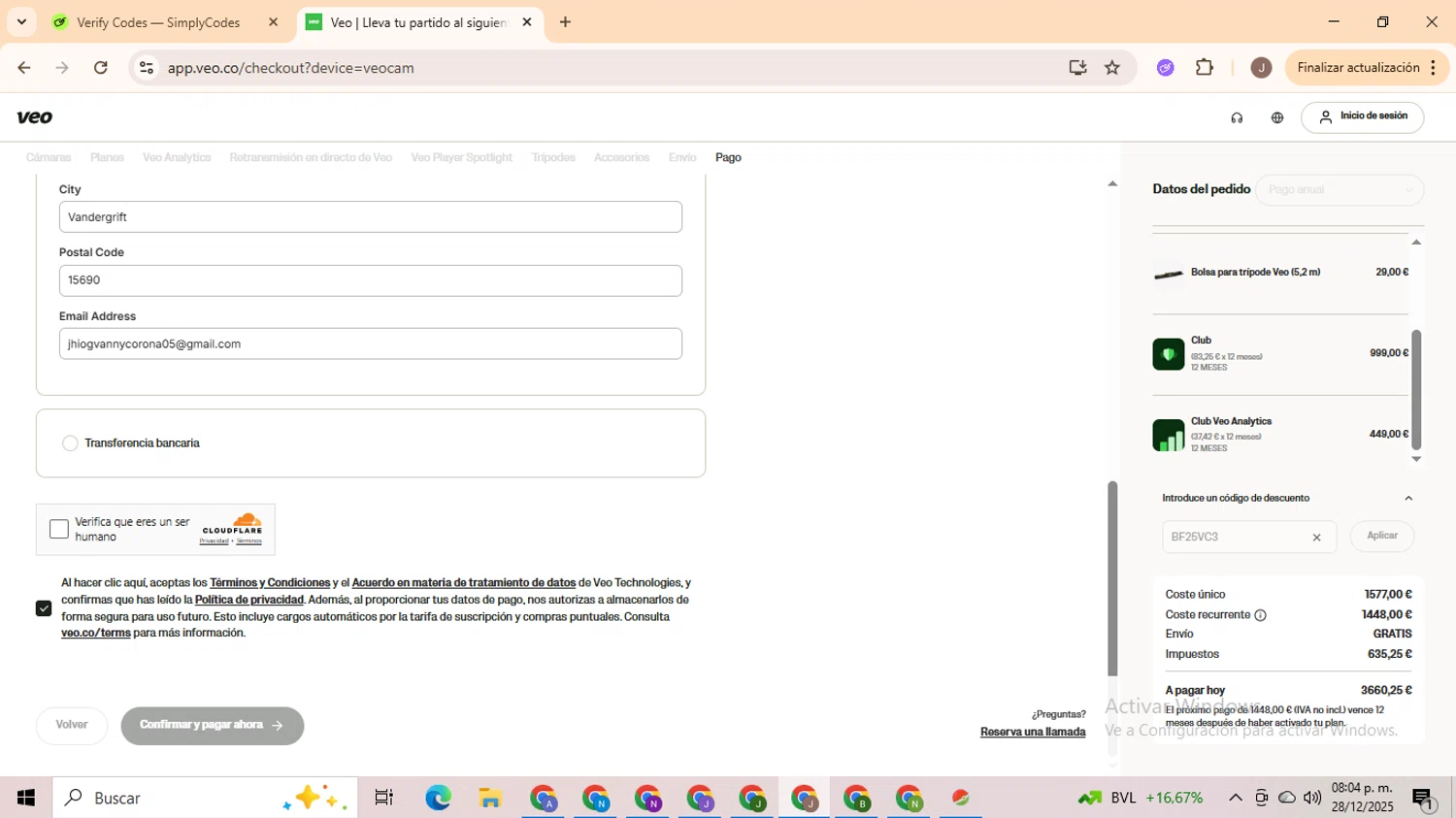Open Acuerdo en materia de tratamiento link

(463, 583)
